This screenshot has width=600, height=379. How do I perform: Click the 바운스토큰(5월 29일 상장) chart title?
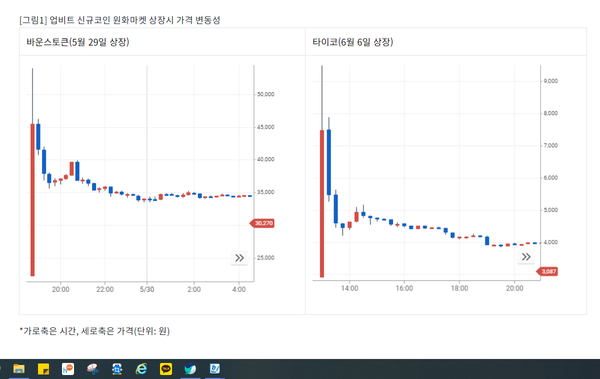[78, 42]
